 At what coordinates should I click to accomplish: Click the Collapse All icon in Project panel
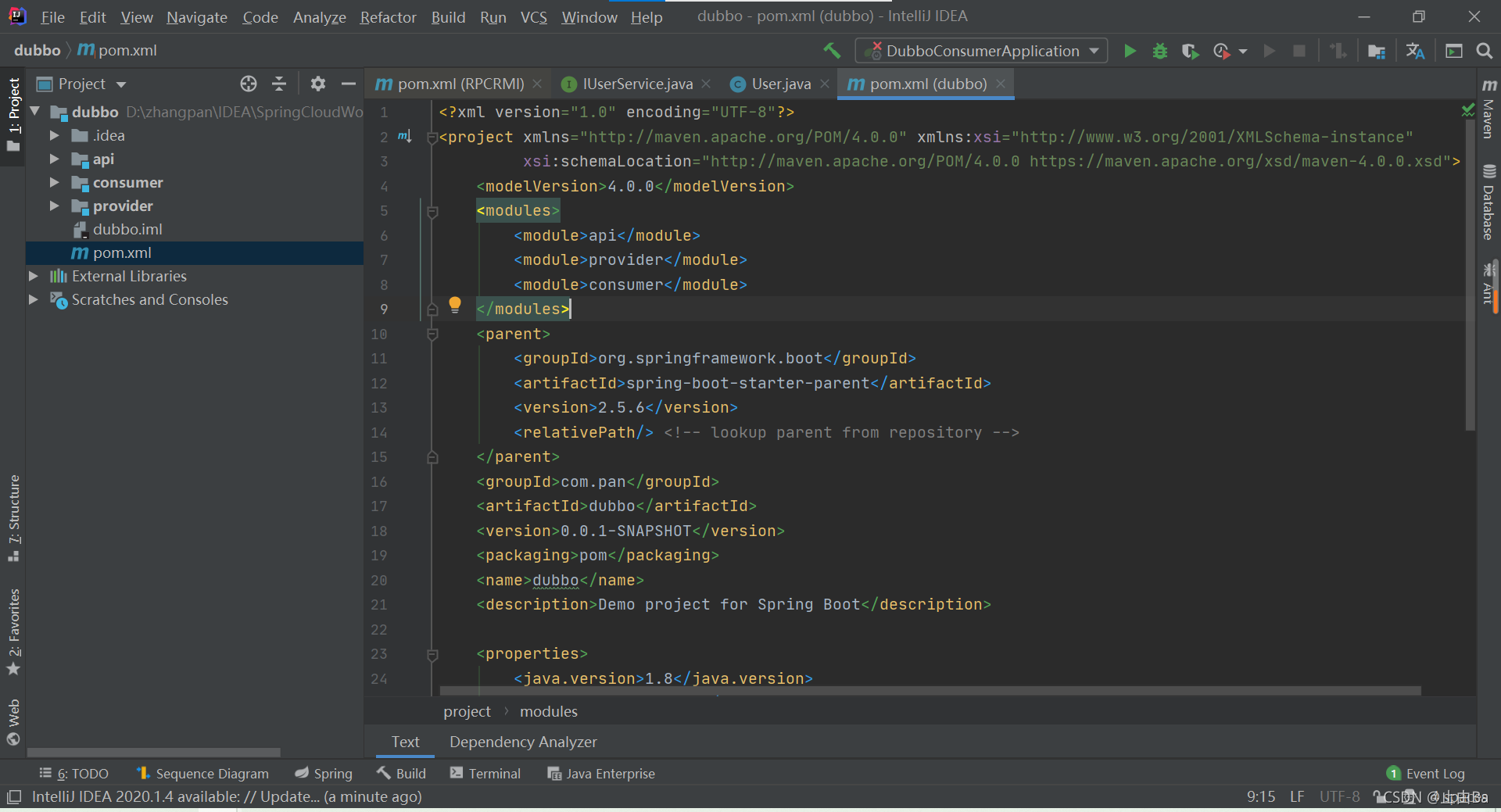point(279,84)
